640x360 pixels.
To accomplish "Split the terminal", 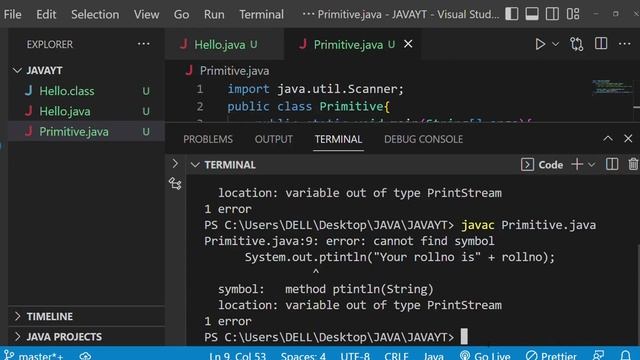I will click(611, 164).
